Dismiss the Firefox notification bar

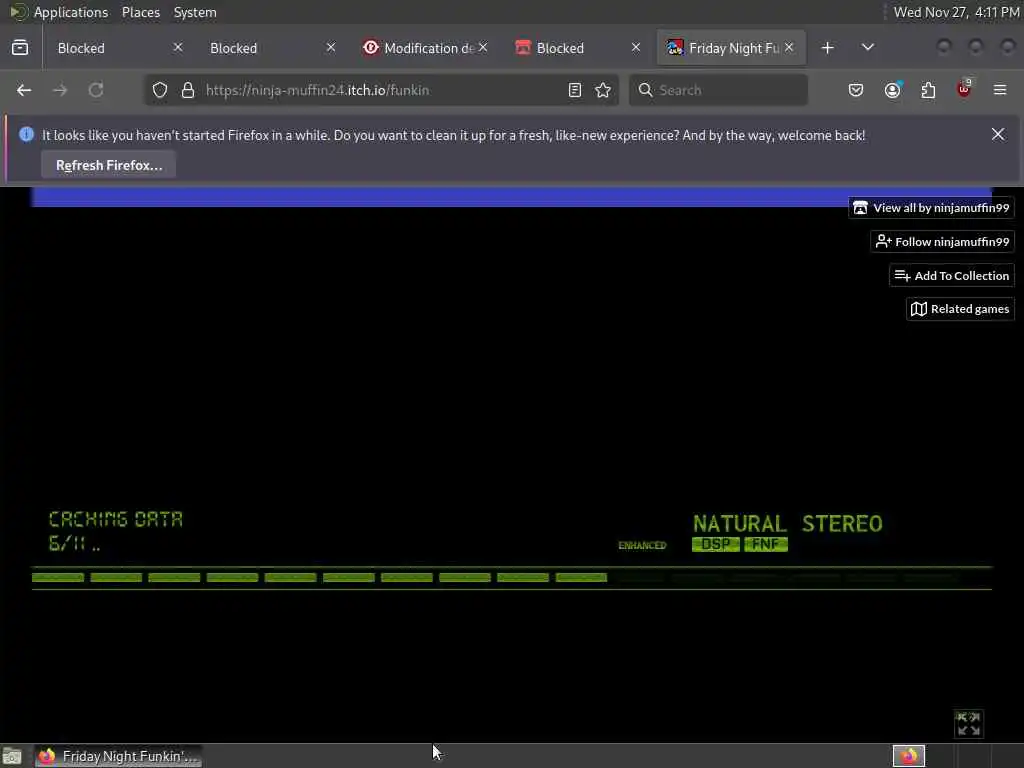(x=998, y=135)
